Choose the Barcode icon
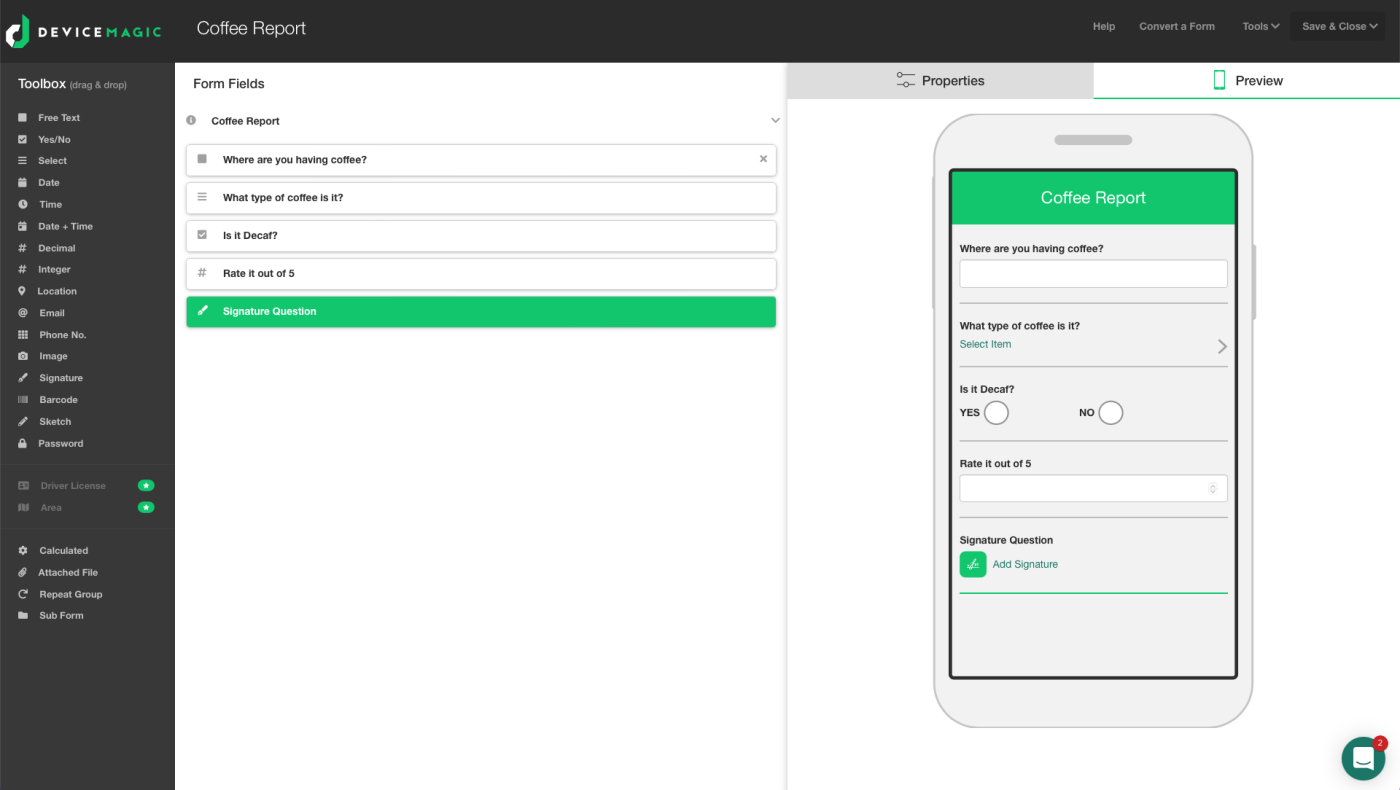This screenshot has height=790, width=1400. coord(22,400)
